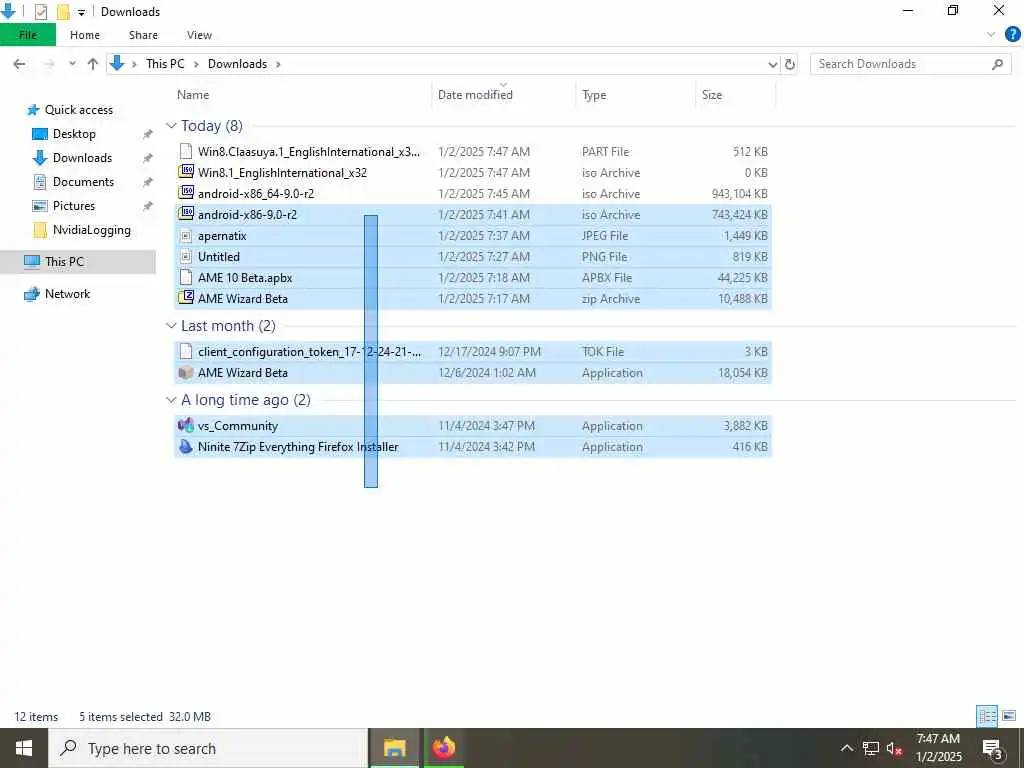
Task: Select Network in navigation pane
Action: (x=67, y=294)
